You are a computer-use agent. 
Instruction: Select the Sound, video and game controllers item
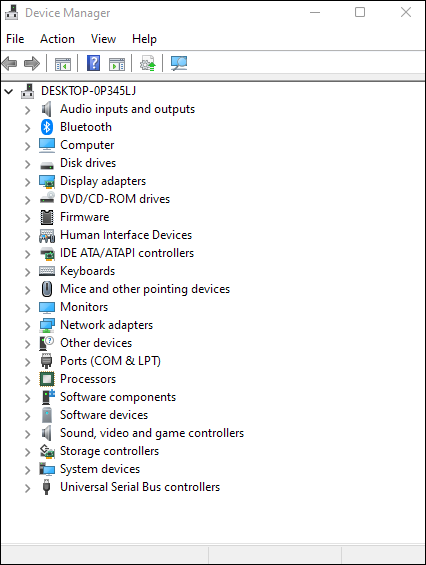point(152,433)
